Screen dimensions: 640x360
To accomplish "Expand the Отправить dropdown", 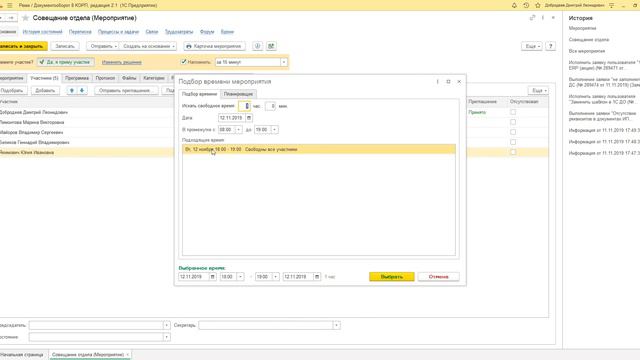I will [x=102, y=46].
